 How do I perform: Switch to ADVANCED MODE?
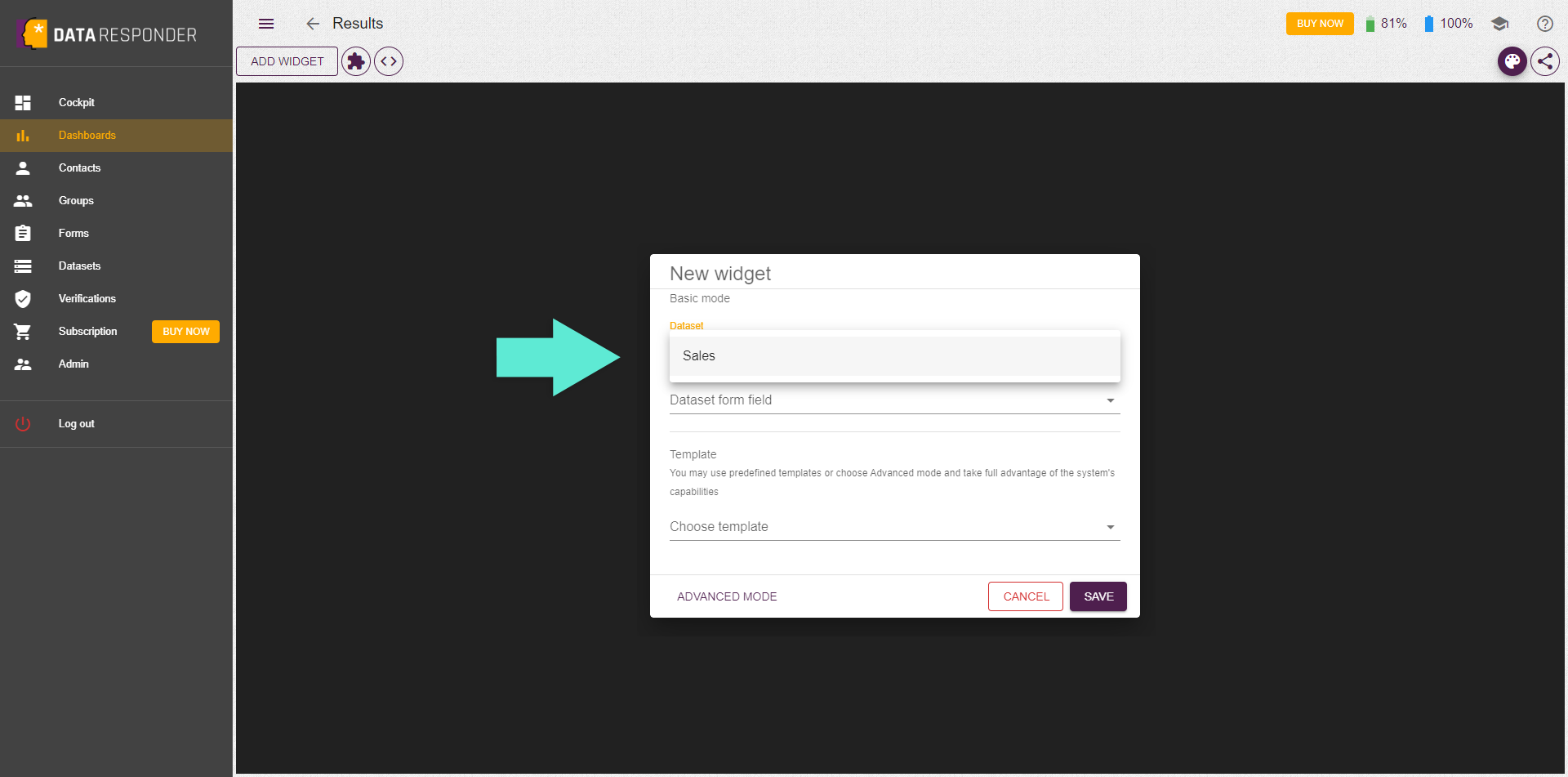(x=727, y=596)
